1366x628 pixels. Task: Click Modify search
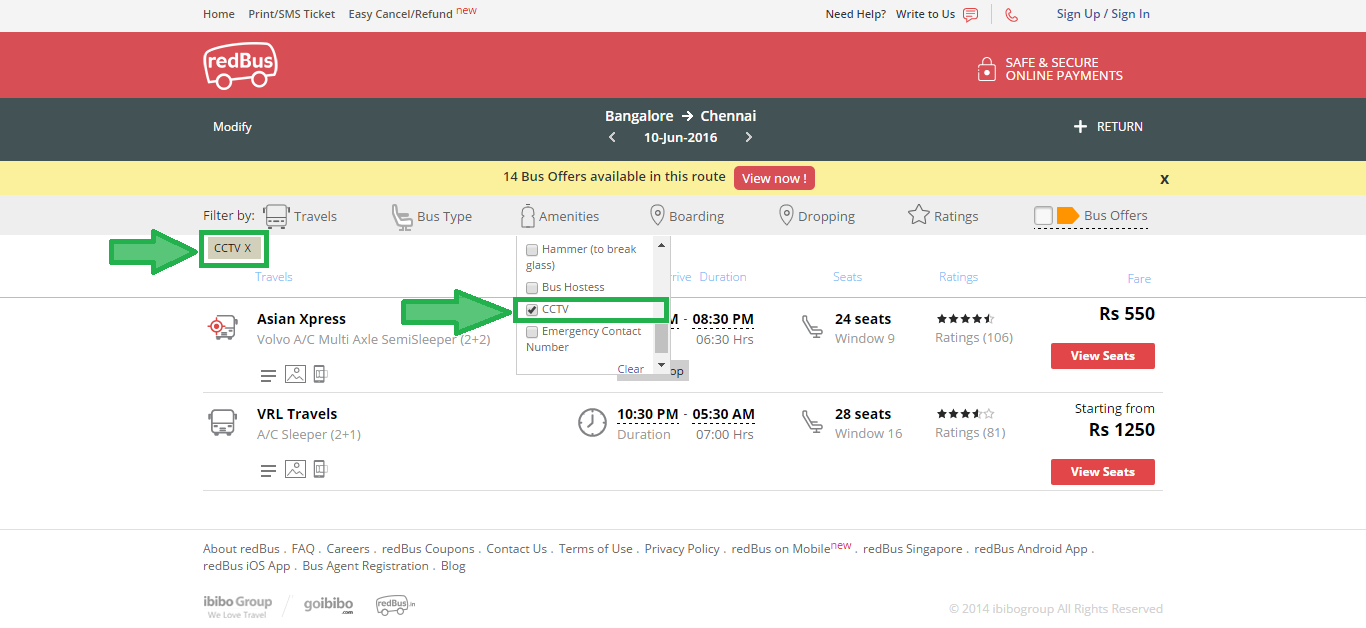(232, 127)
